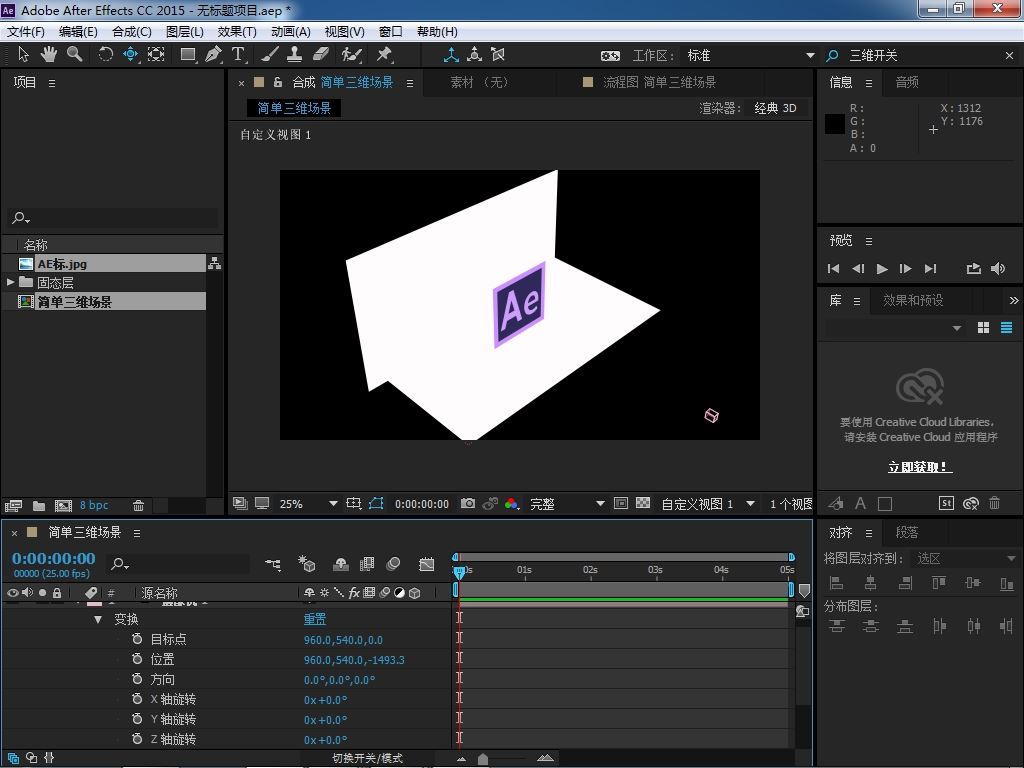The width and height of the screenshot is (1024, 768).
Task: Click the 重置 reset link
Action: tap(315, 619)
